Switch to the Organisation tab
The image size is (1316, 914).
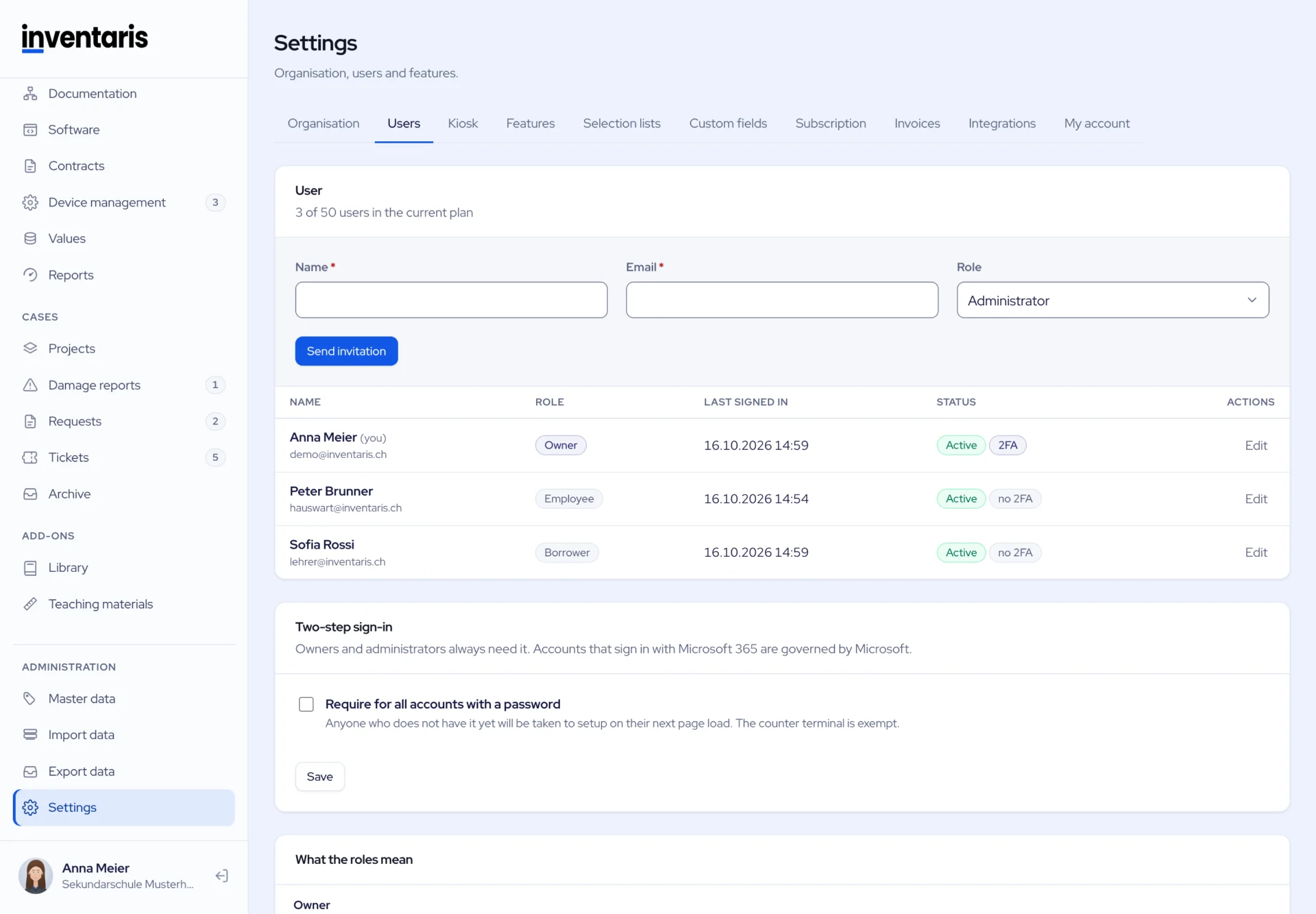(324, 123)
